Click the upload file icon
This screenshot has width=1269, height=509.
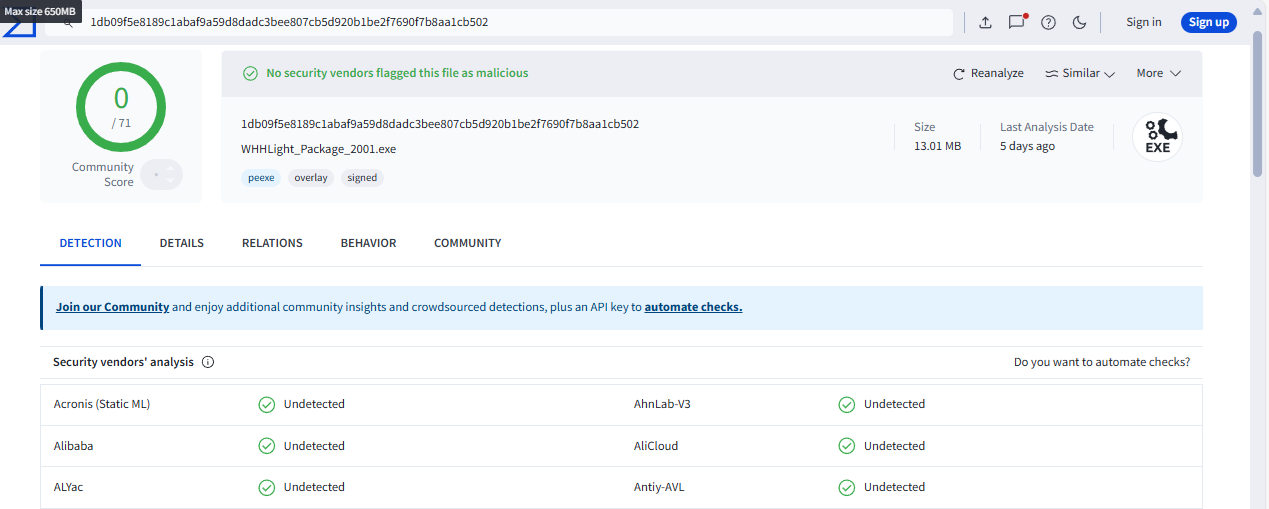(985, 22)
